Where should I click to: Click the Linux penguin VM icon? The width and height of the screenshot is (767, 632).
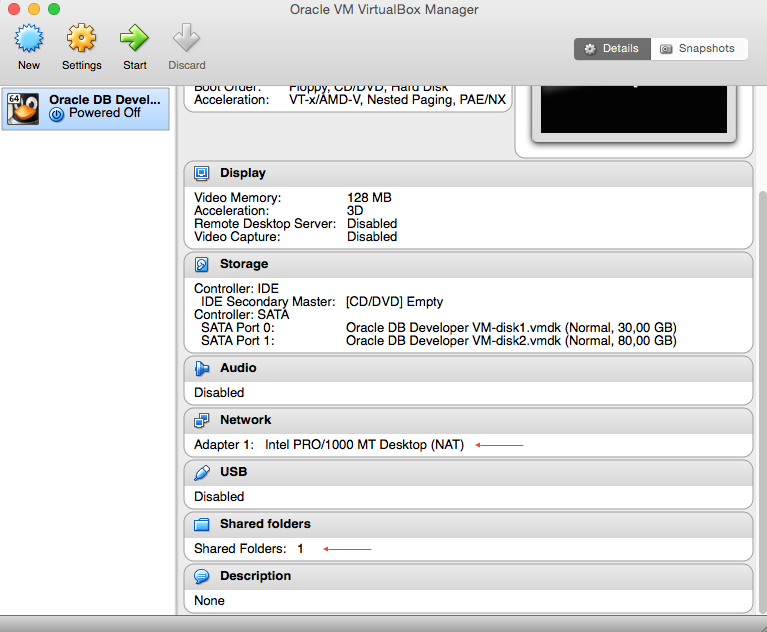click(x=23, y=109)
